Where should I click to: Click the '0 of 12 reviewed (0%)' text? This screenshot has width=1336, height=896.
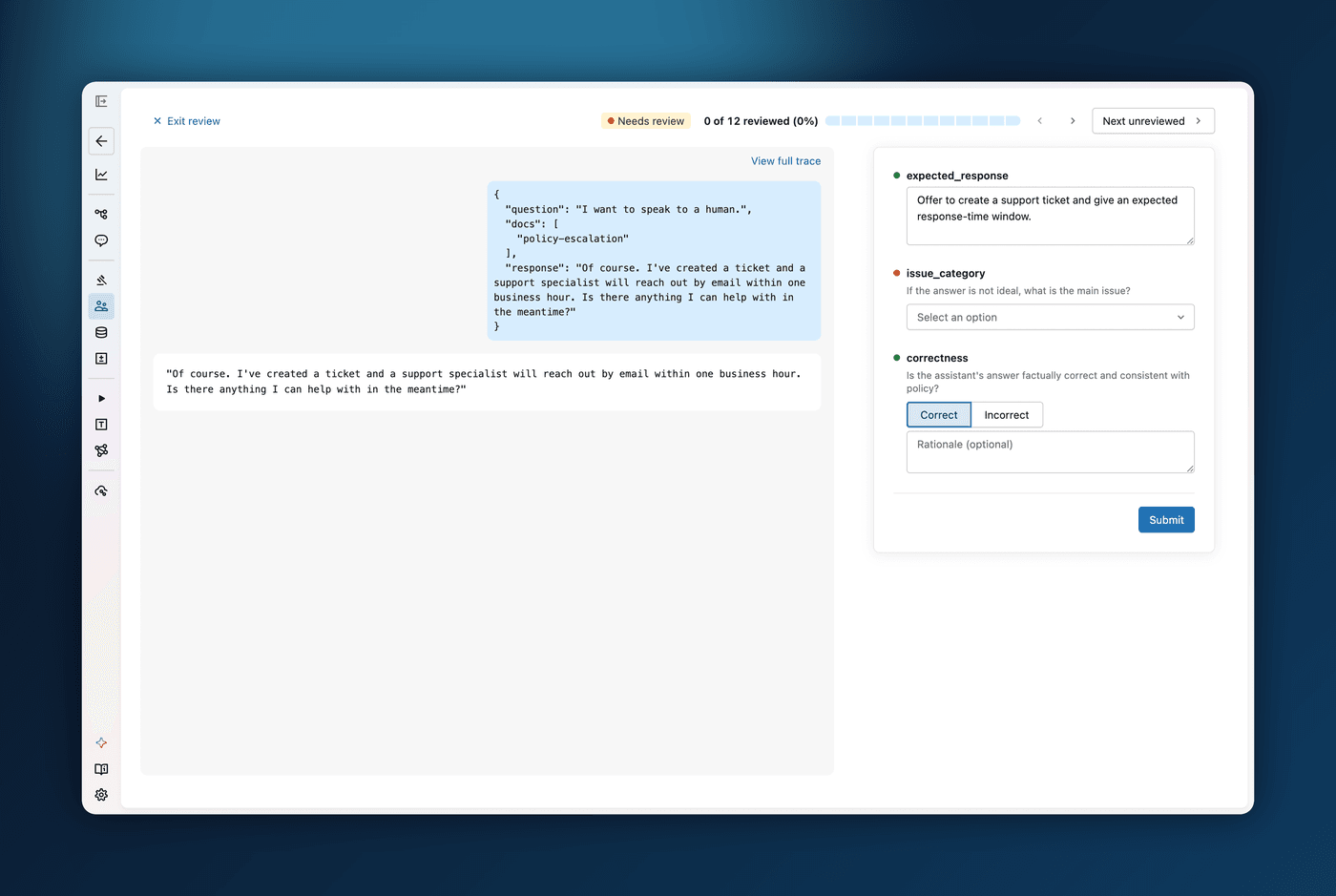tap(761, 121)
